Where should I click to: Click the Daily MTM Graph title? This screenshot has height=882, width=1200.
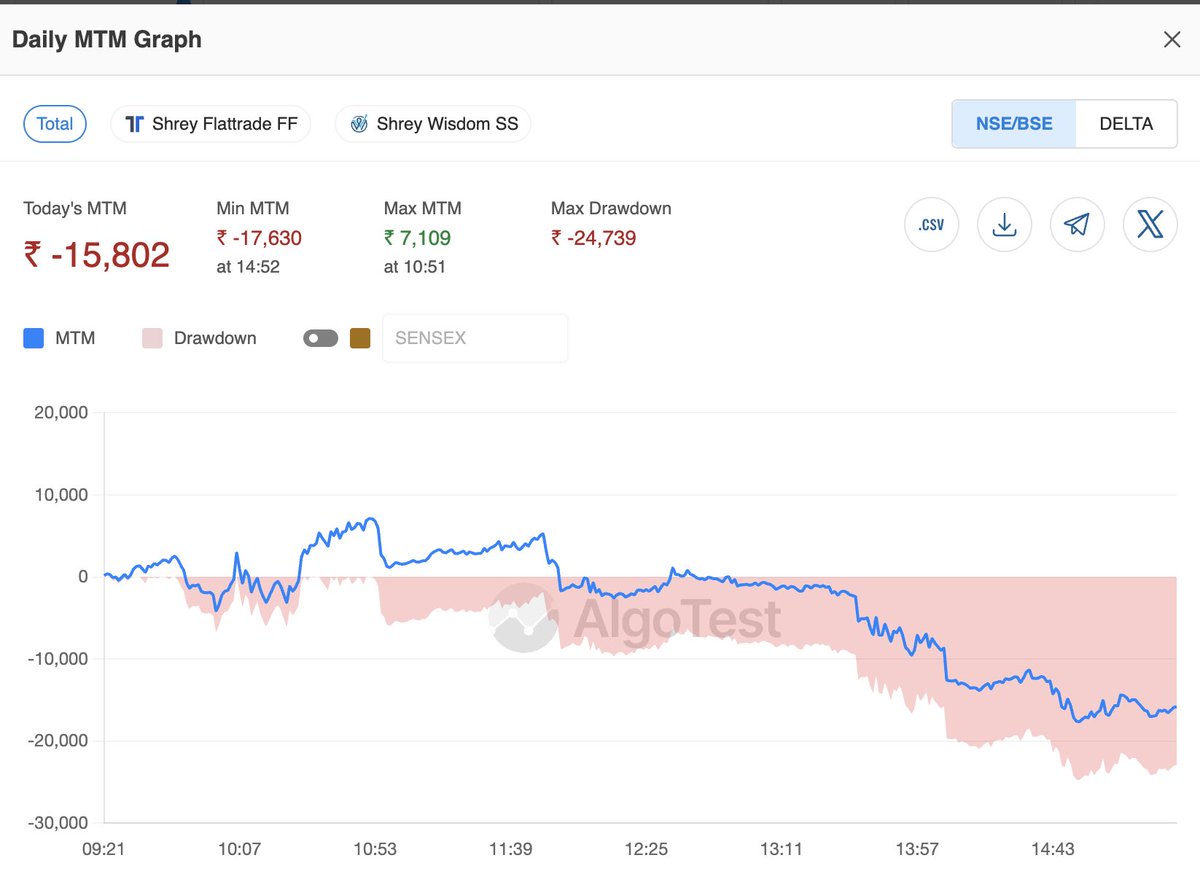pos(107,40)
